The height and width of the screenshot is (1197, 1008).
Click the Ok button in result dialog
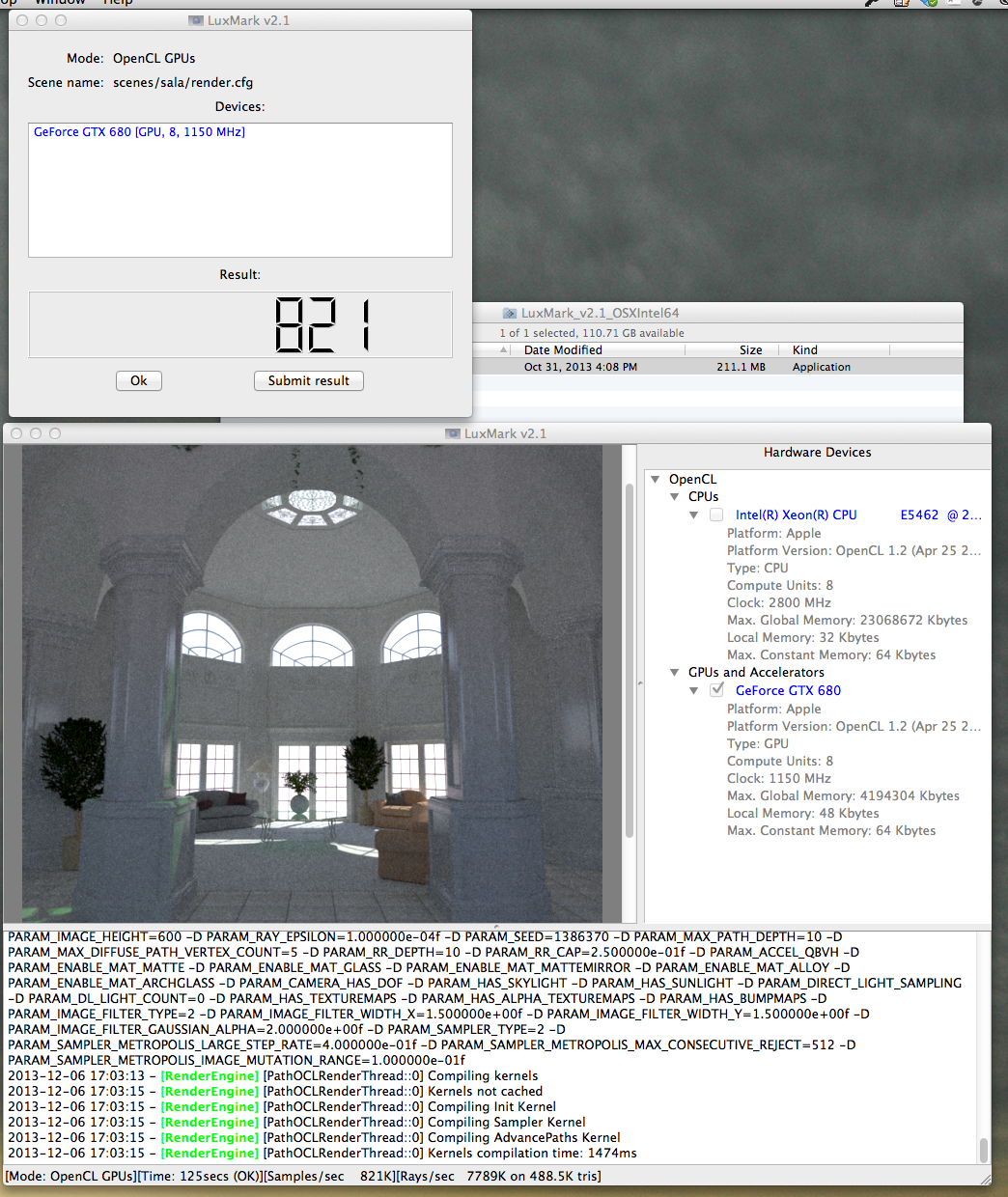click(x=139, y=380)
